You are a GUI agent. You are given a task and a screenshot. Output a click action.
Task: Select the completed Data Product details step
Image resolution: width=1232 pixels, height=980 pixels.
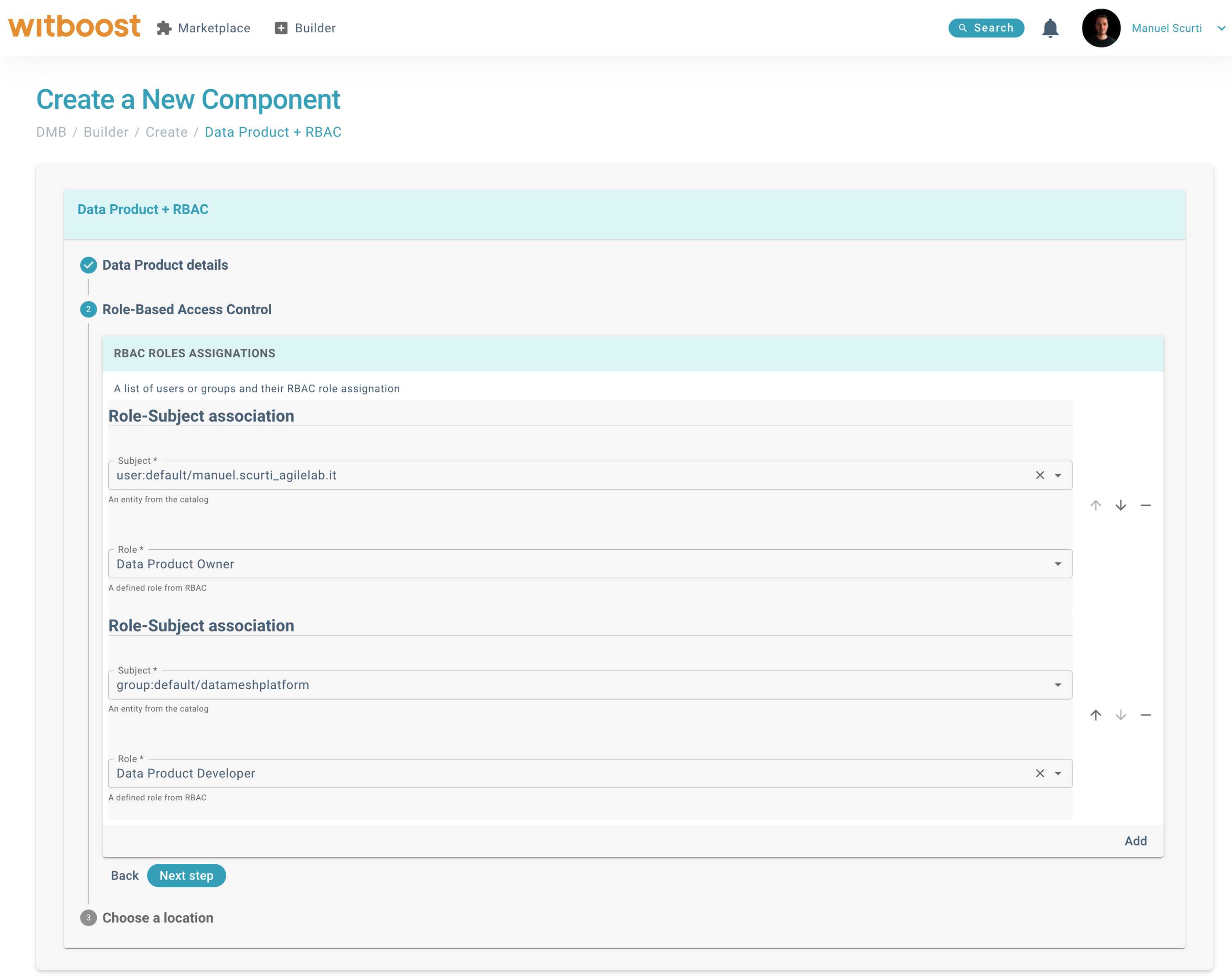pyautogui.click(x=164, y=265)
